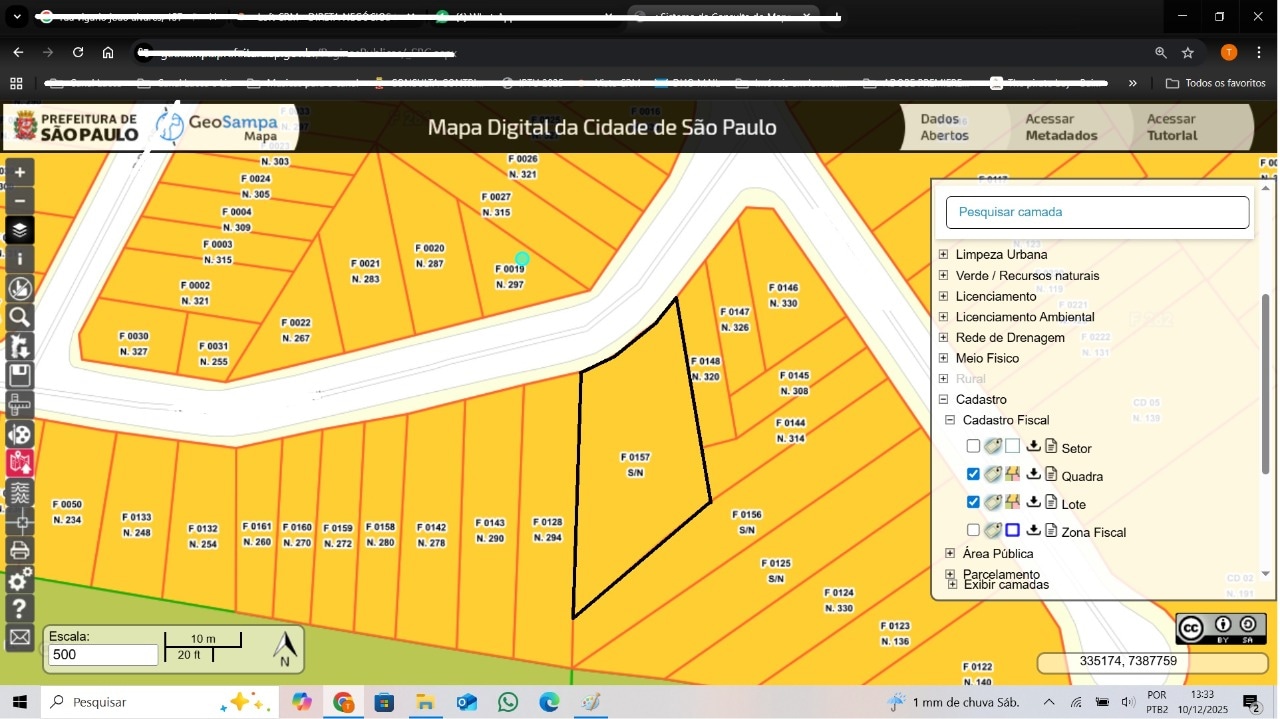Open the settings gears tool

tap(20, 580)
